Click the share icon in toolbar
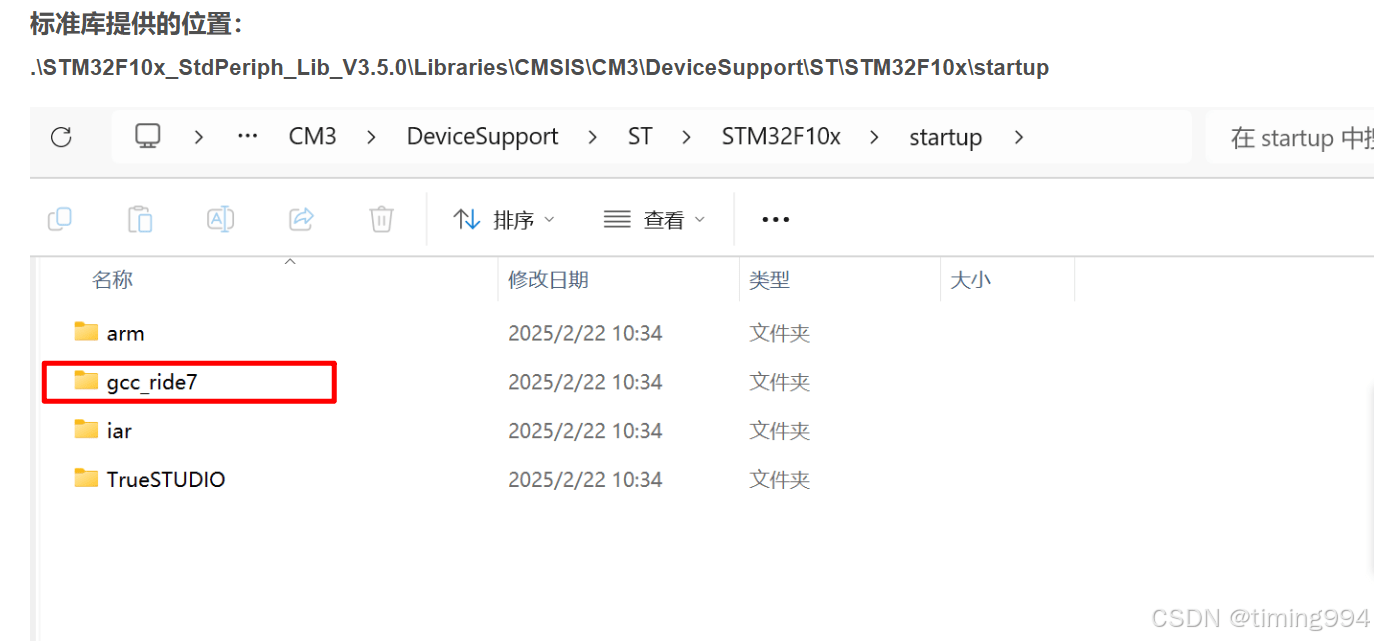 tap(301, 219)
